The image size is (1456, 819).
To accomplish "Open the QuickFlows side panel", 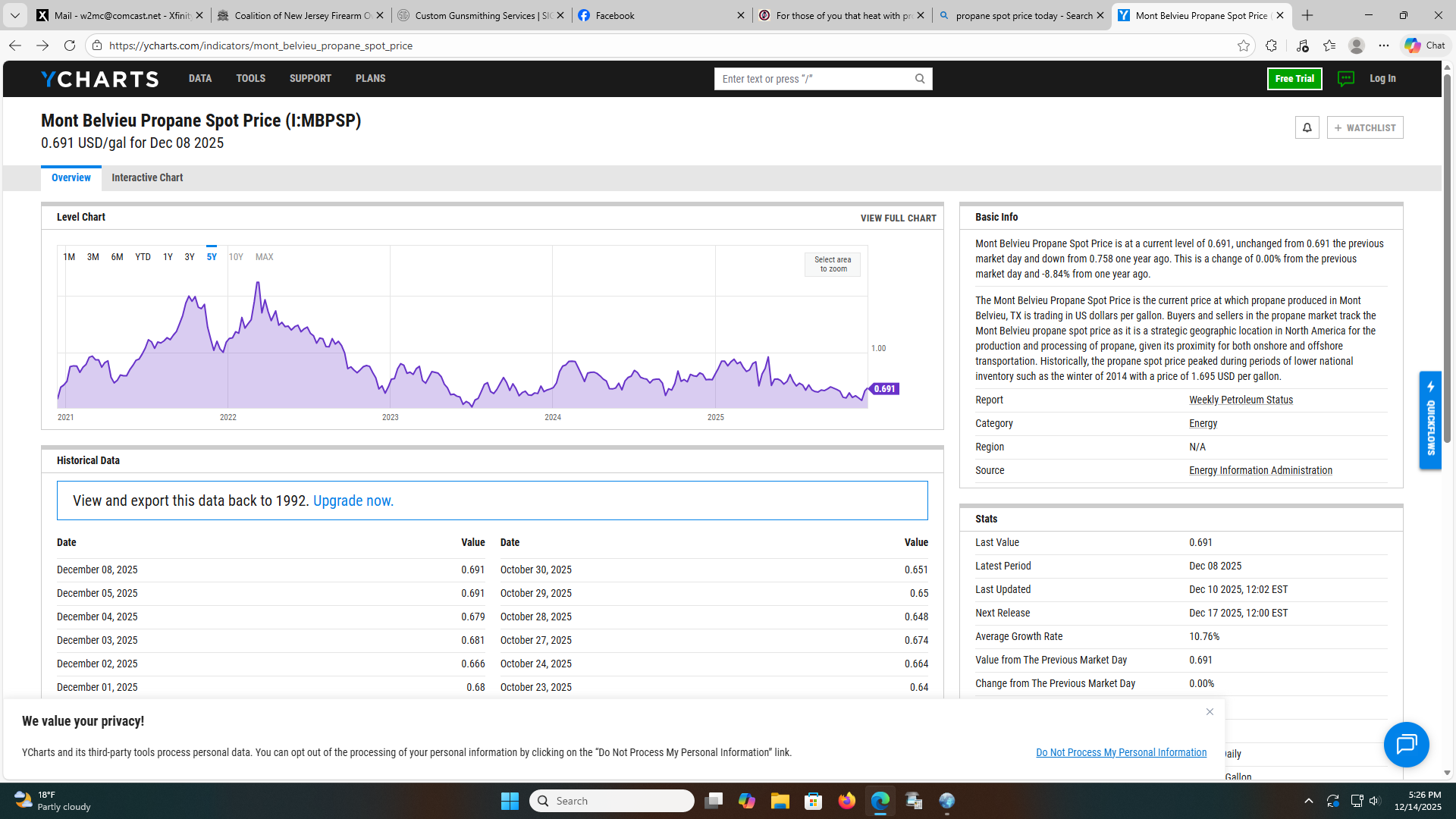I will coord(1430,420).
